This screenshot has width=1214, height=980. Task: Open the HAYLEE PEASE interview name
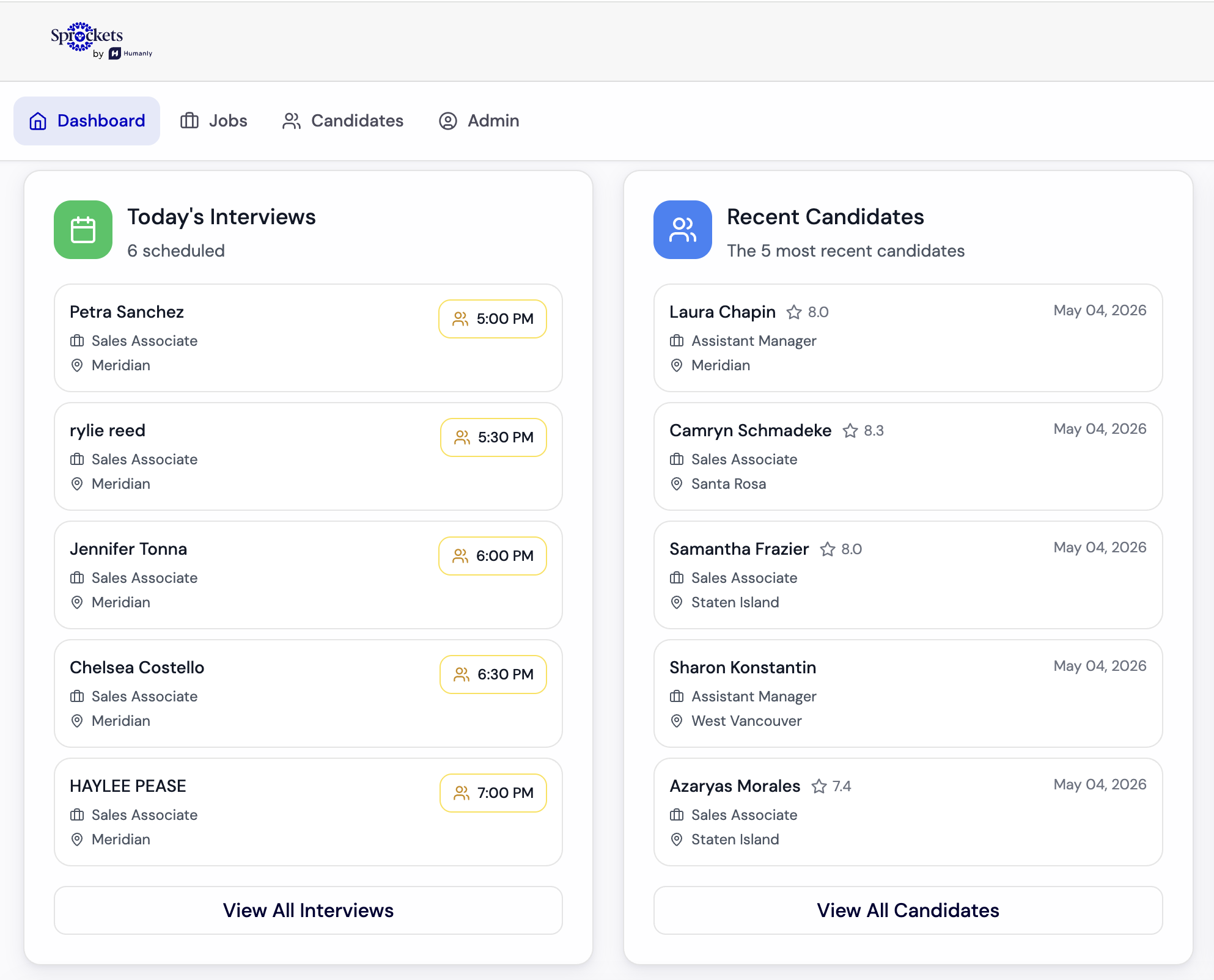(128, 786)
